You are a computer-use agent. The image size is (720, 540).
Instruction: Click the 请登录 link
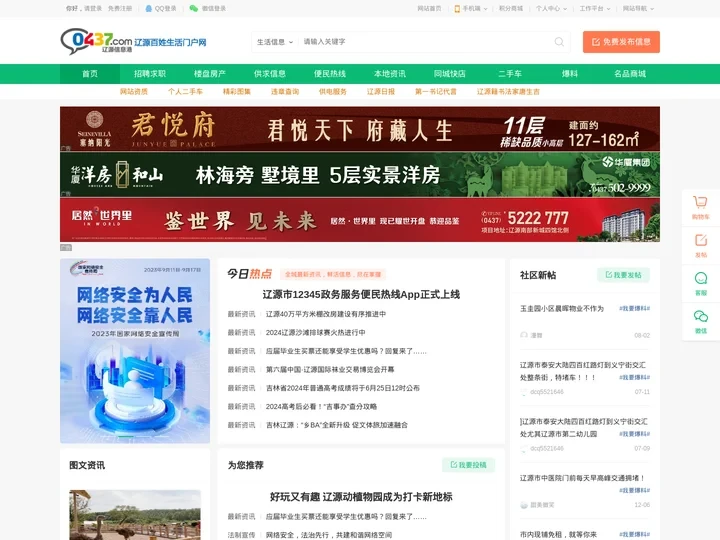click(93, 8)
